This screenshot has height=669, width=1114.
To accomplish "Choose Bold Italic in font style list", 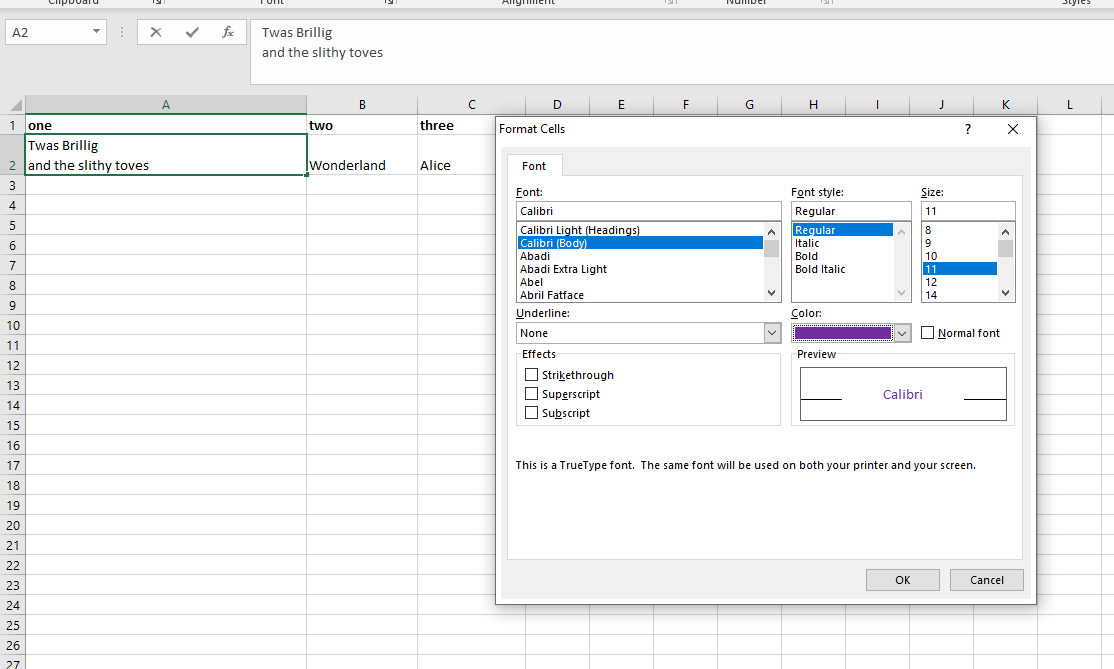I will coord(819,269).
